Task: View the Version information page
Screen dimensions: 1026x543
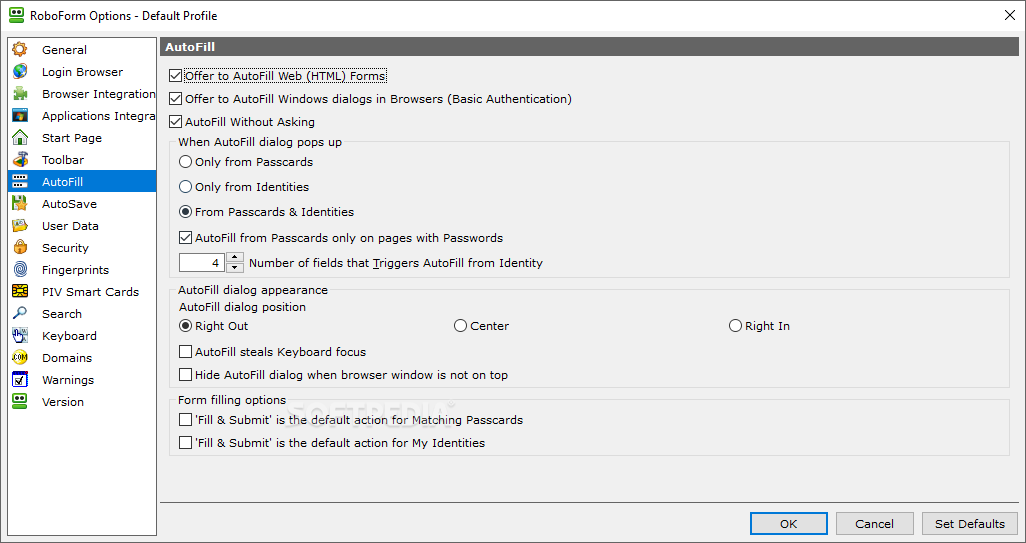Action: pyautogui.click(x=82, y=402)
